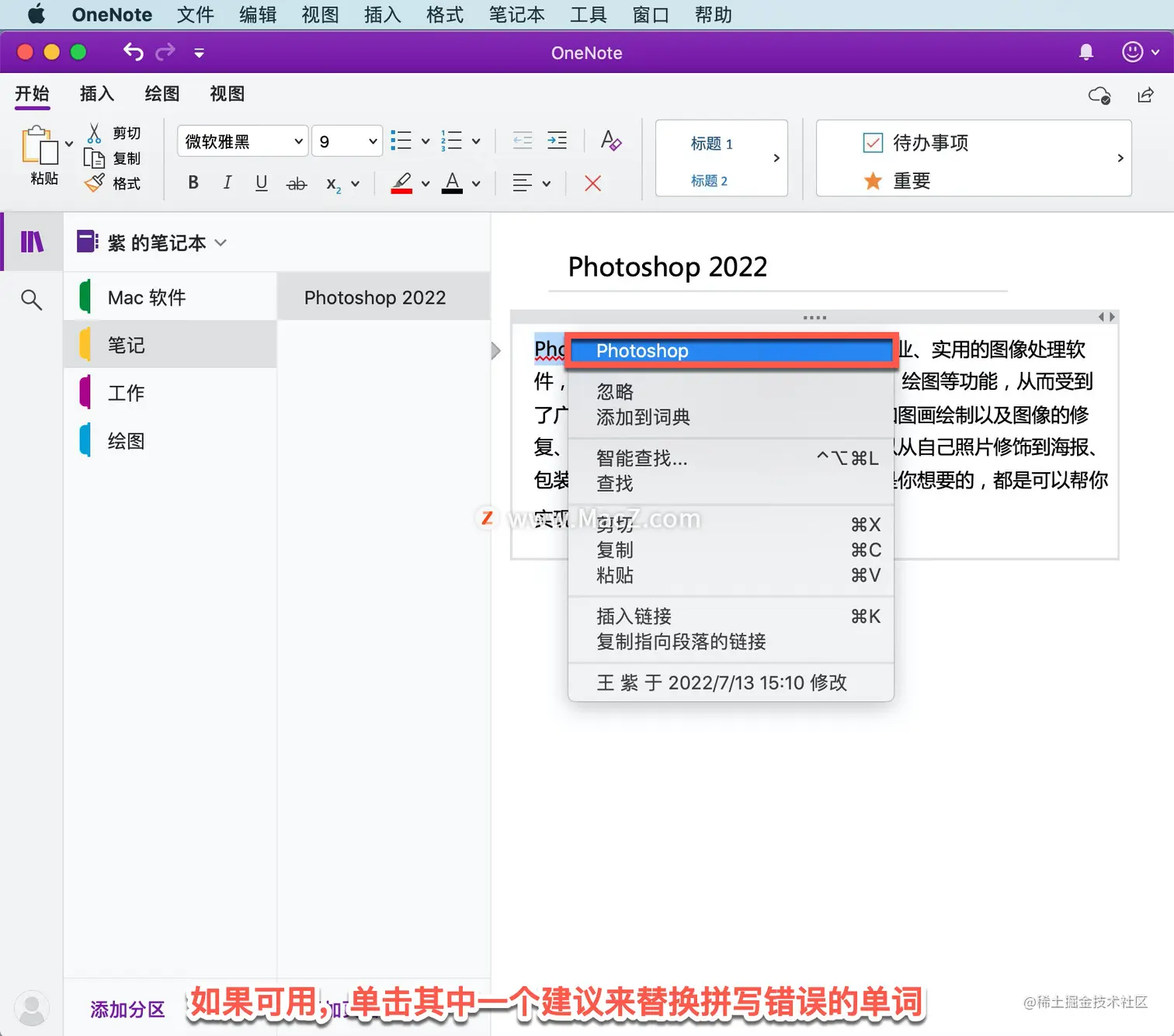Image resolution: width=1174 pixels, height=1036 pixels.
Task: Click the notification bell icon
Action: (x=1086, y=52)
